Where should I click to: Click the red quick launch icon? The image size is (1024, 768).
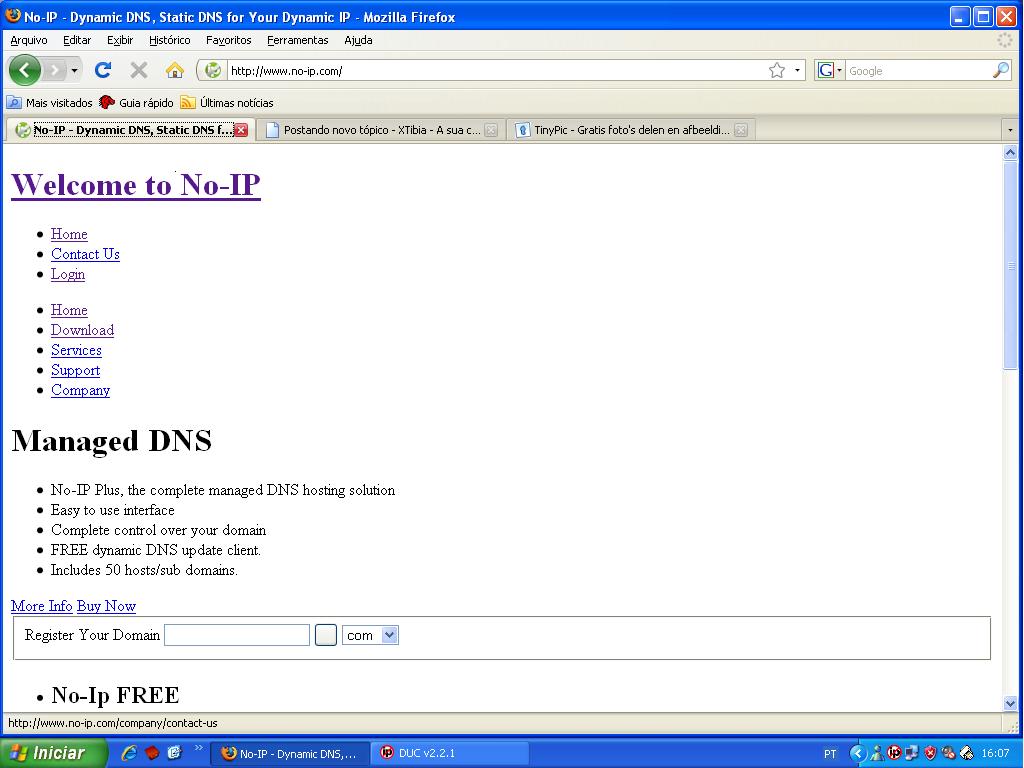(152, 753)
